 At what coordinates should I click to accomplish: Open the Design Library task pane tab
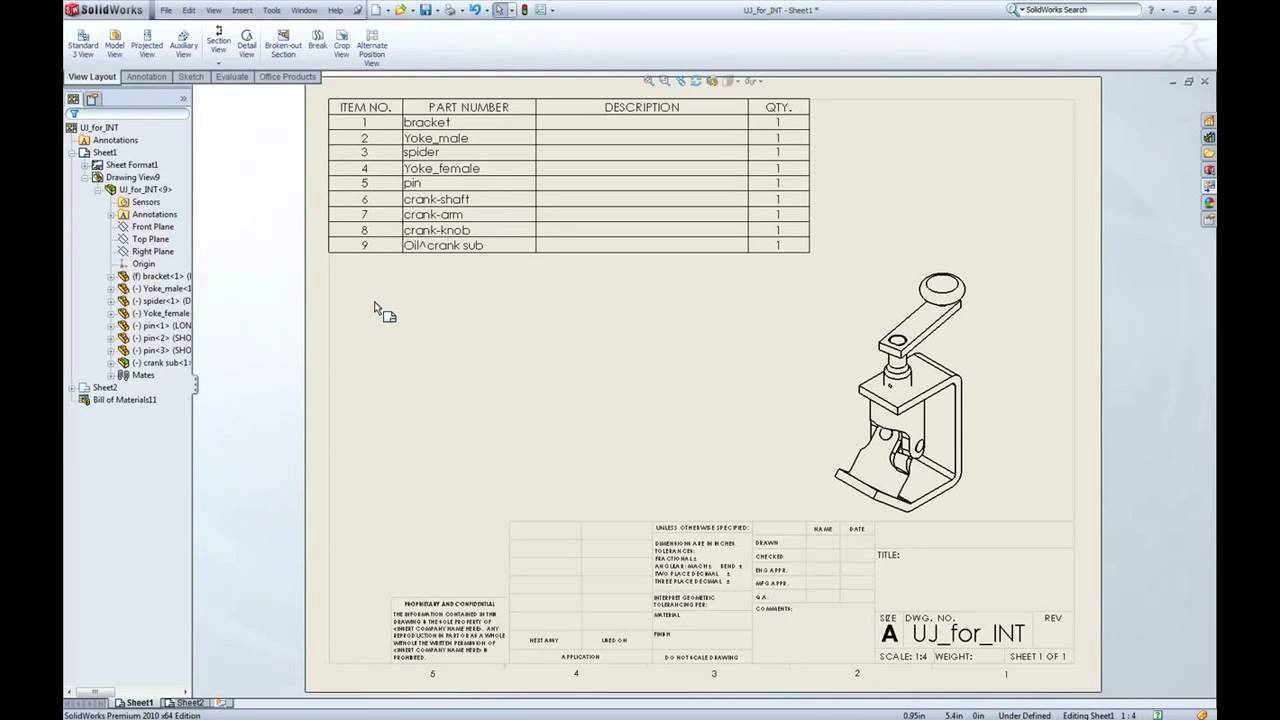click(1209, 137)
